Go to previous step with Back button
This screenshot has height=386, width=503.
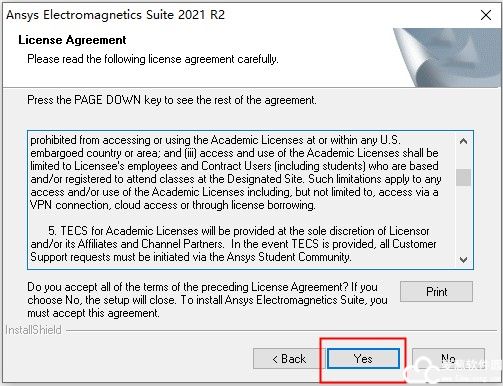coord(289,359)
